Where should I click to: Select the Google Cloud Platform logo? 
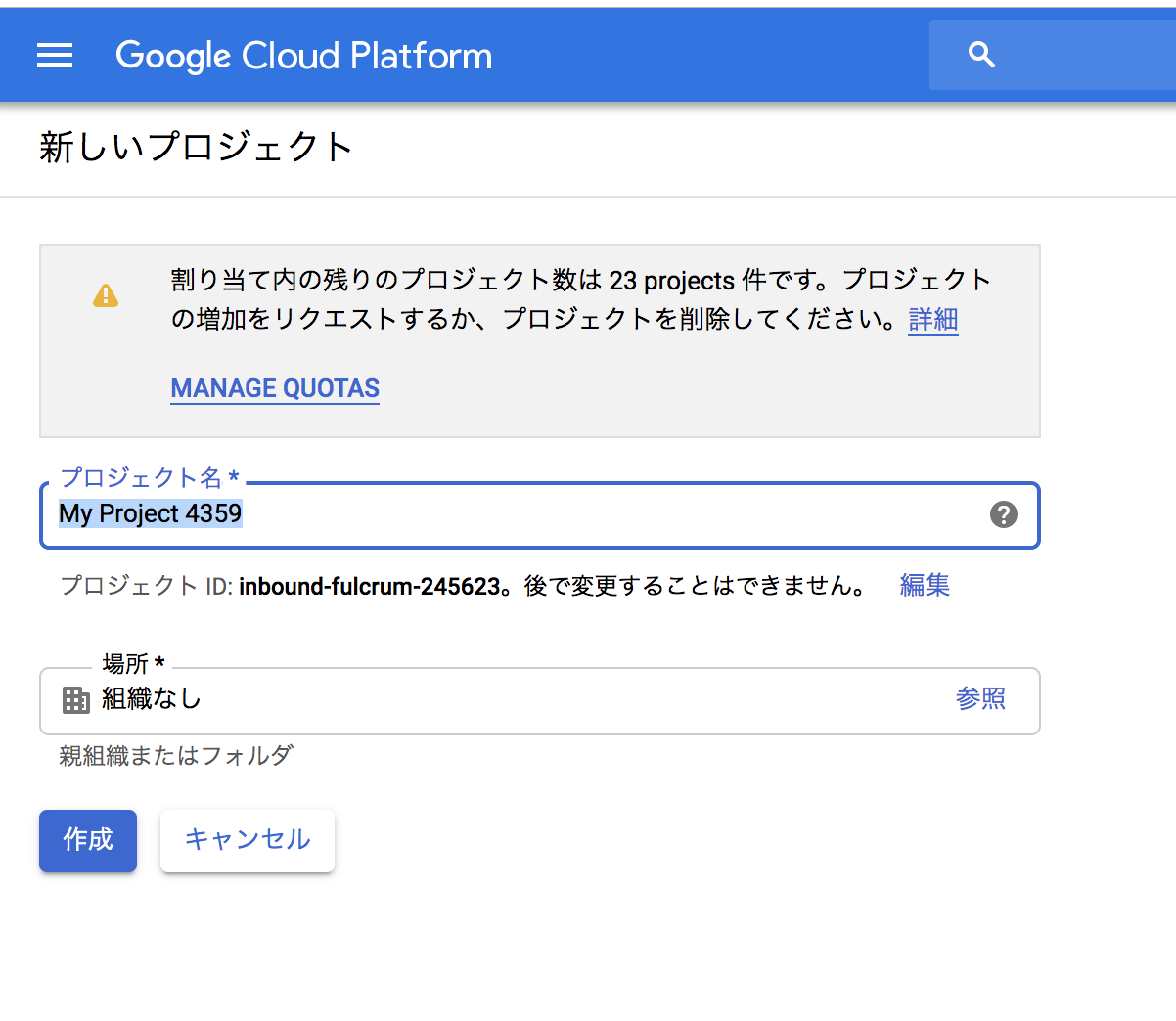[303, 56]
